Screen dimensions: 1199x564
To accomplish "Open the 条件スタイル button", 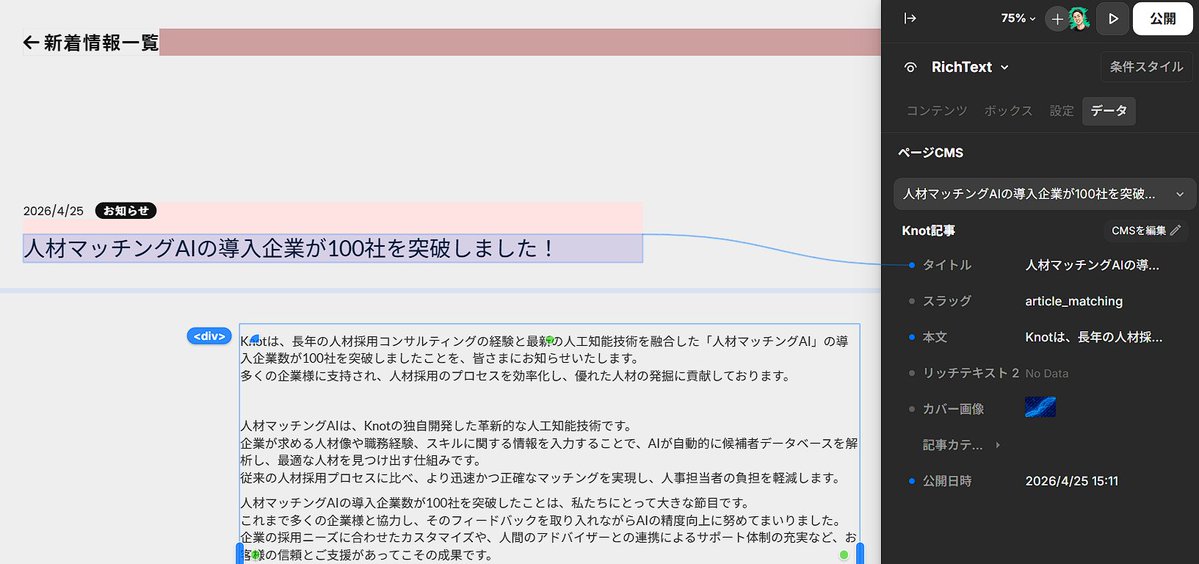I will 1146,66.
